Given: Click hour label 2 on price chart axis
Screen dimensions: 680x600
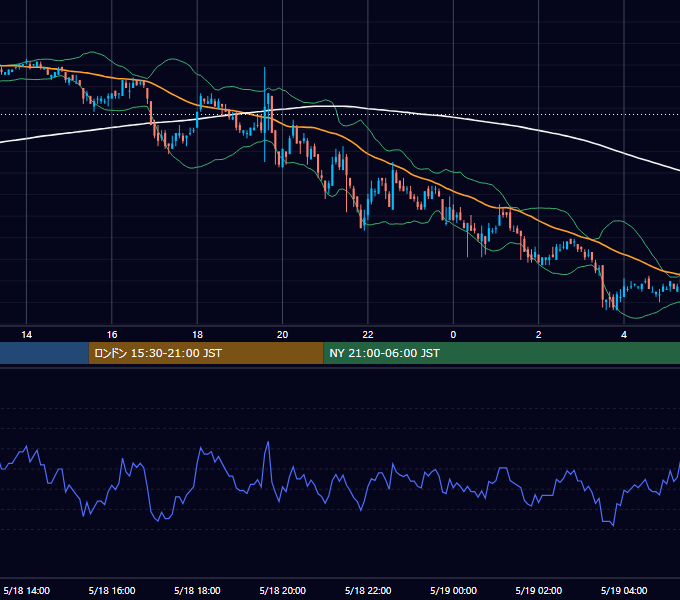Looking at the screenshot, I should pos(539,335).
